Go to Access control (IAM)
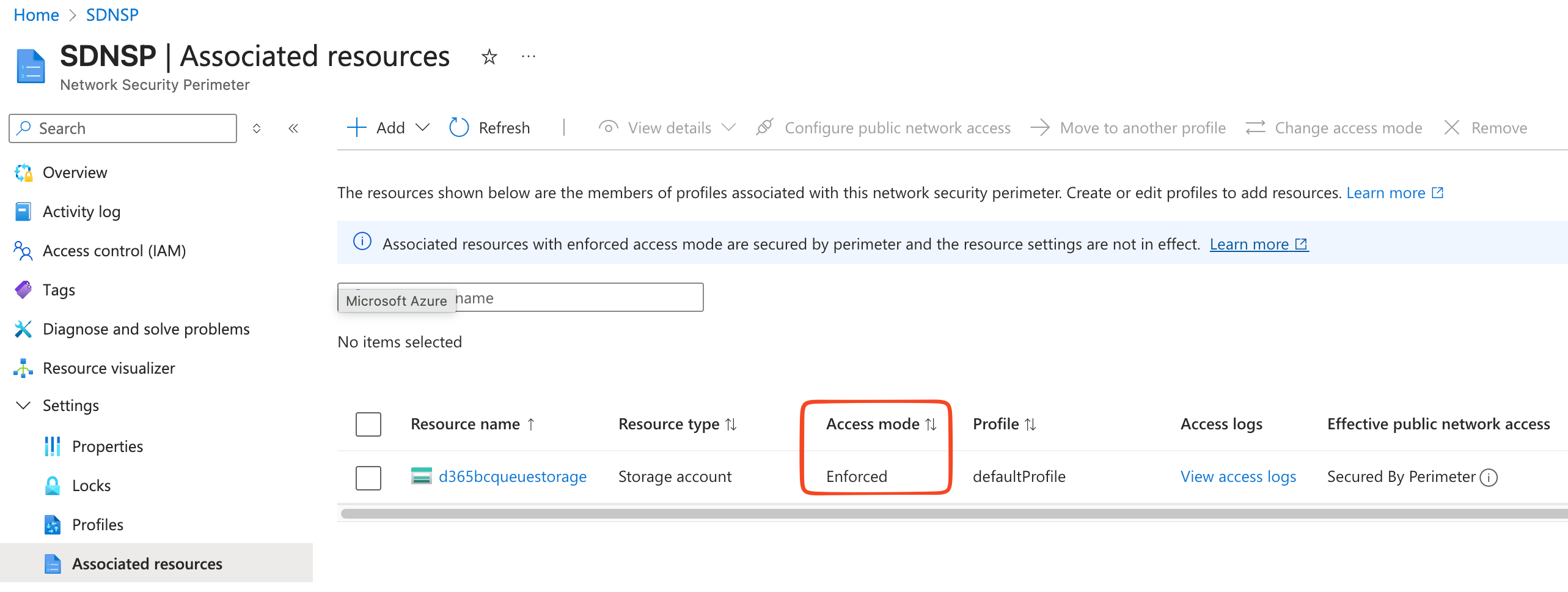The image size is (1568, 592). click(x=114, y=251)
